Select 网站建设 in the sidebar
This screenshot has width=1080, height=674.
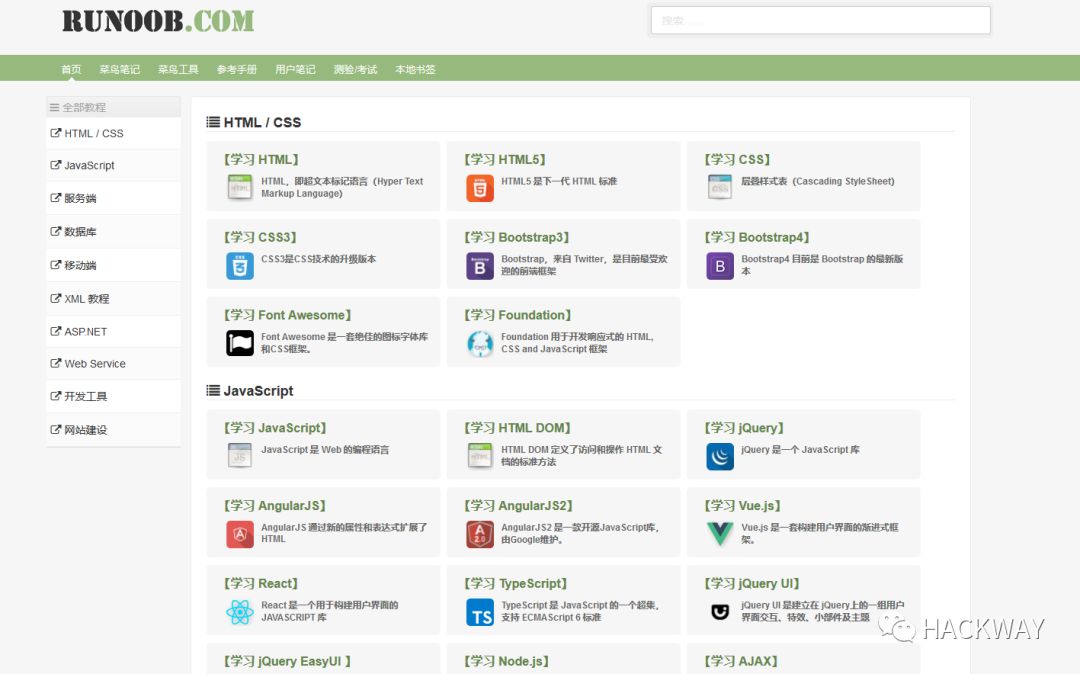[85, 430]
